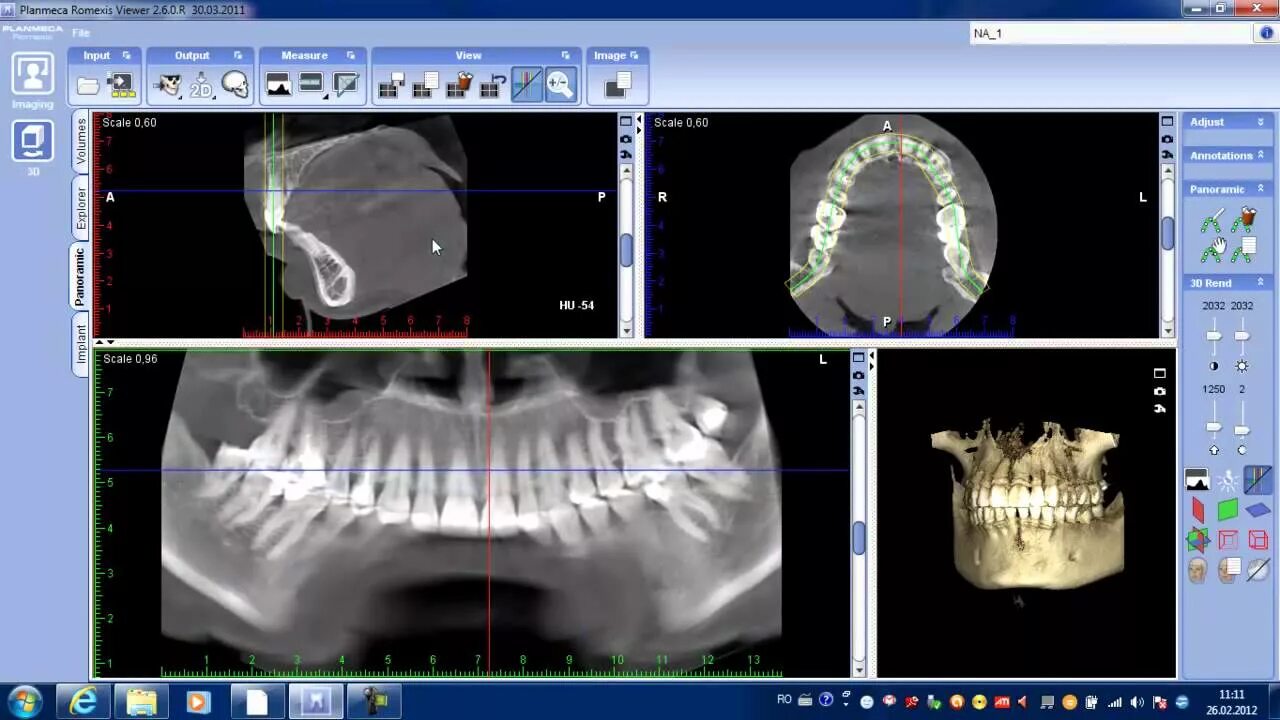This screenshot has height=720, width=1280.
Task: Expand the Measure toolbar group
Action: (x=350, y=56)
